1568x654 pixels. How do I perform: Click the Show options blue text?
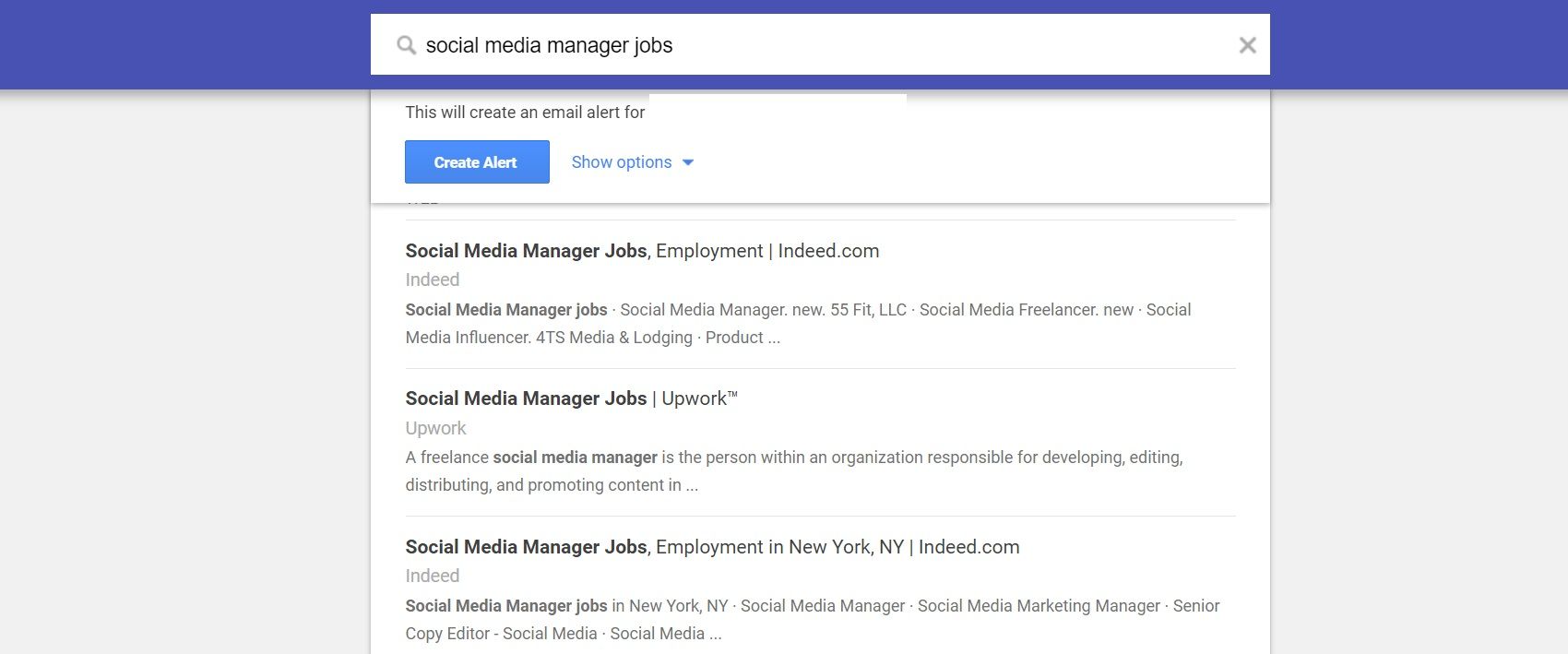coord(621,161)
